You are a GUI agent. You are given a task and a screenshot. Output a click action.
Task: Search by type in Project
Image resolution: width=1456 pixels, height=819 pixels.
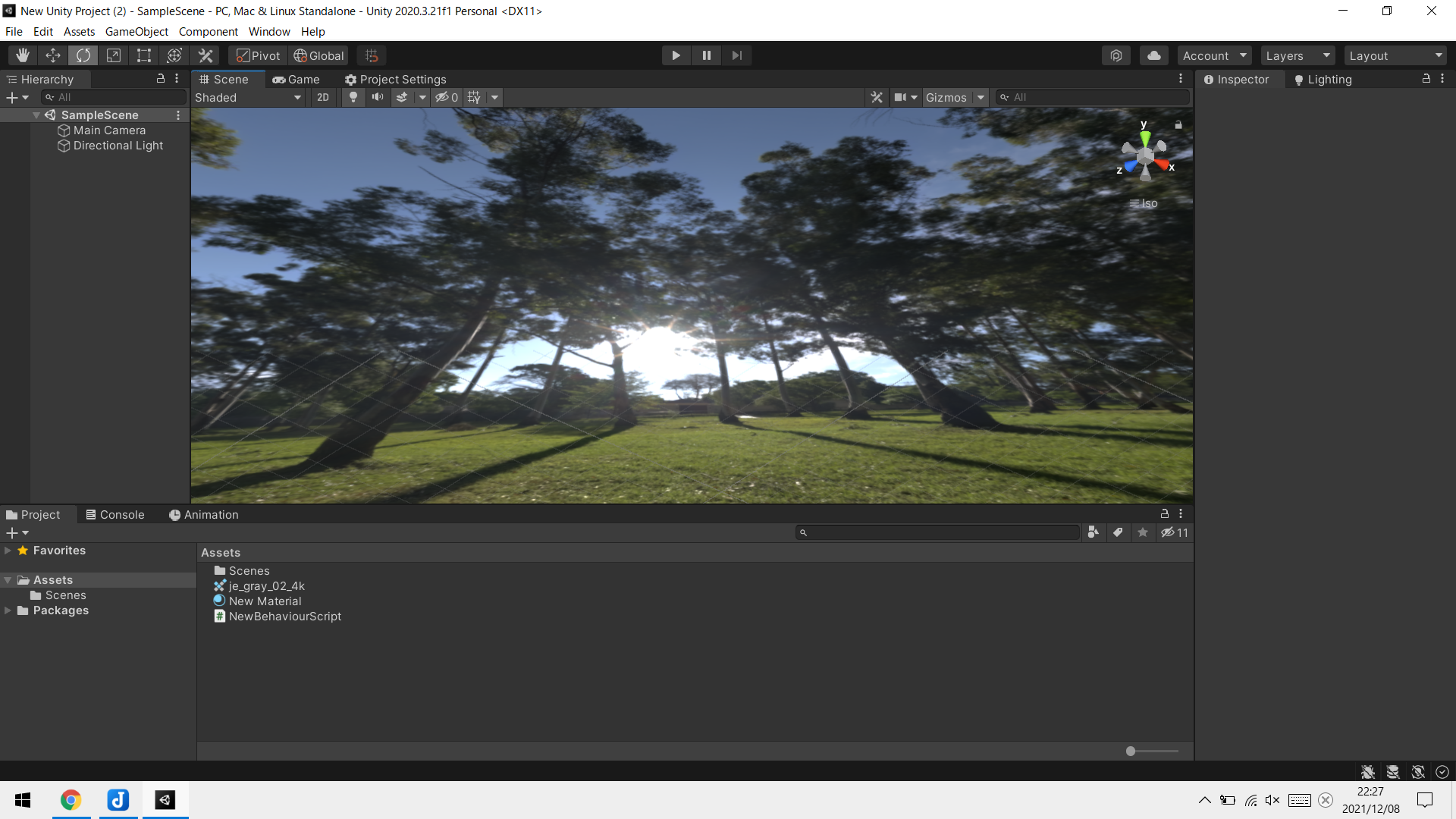[x=1093, y=532]
